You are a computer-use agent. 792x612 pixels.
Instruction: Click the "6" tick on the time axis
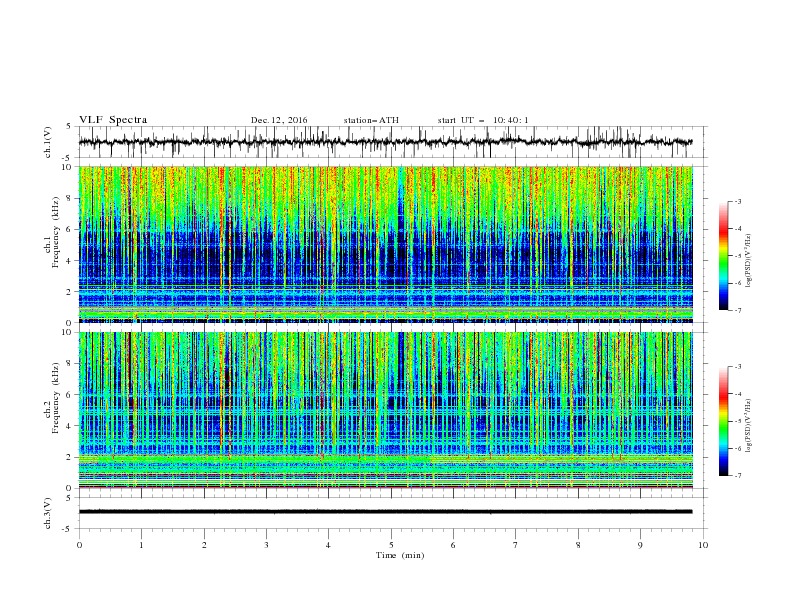[x=453, y=545]
